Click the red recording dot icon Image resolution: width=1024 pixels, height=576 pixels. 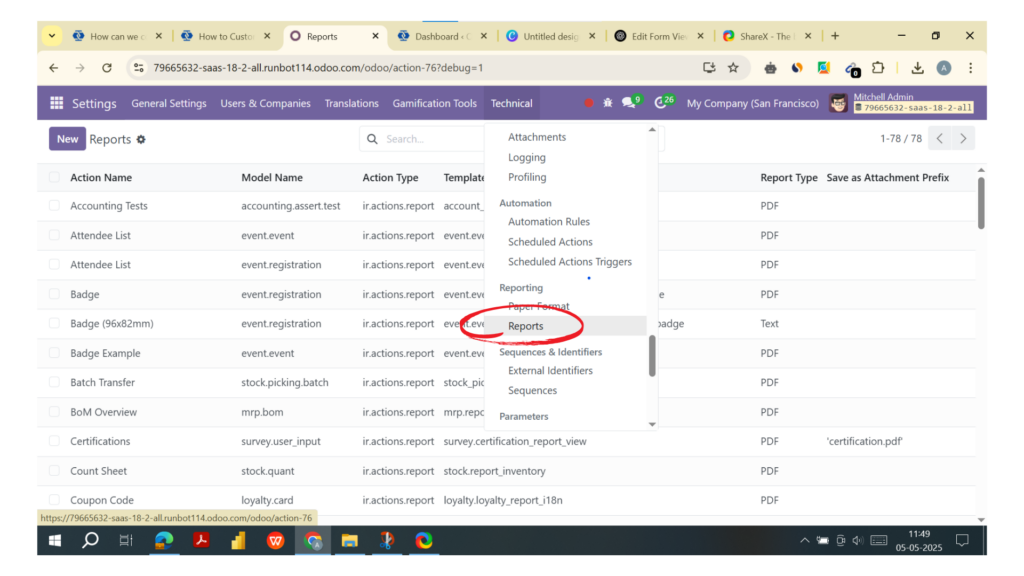(588, 102)
